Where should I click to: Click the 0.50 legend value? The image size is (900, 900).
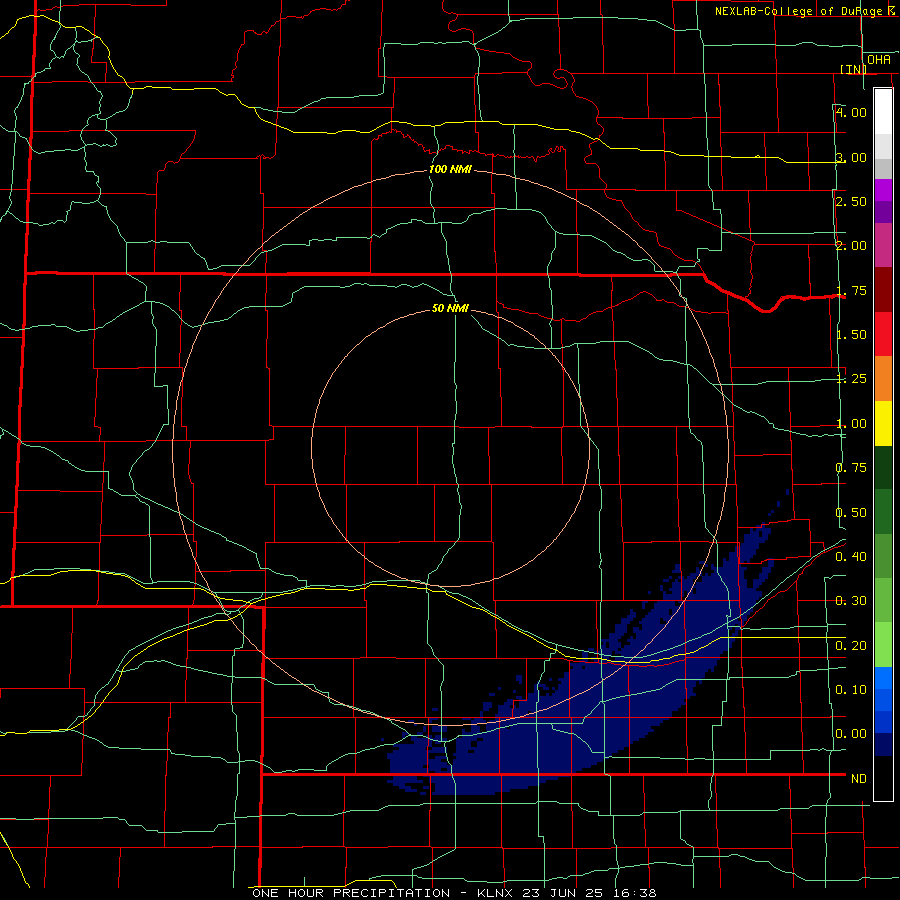pos(851,513)
